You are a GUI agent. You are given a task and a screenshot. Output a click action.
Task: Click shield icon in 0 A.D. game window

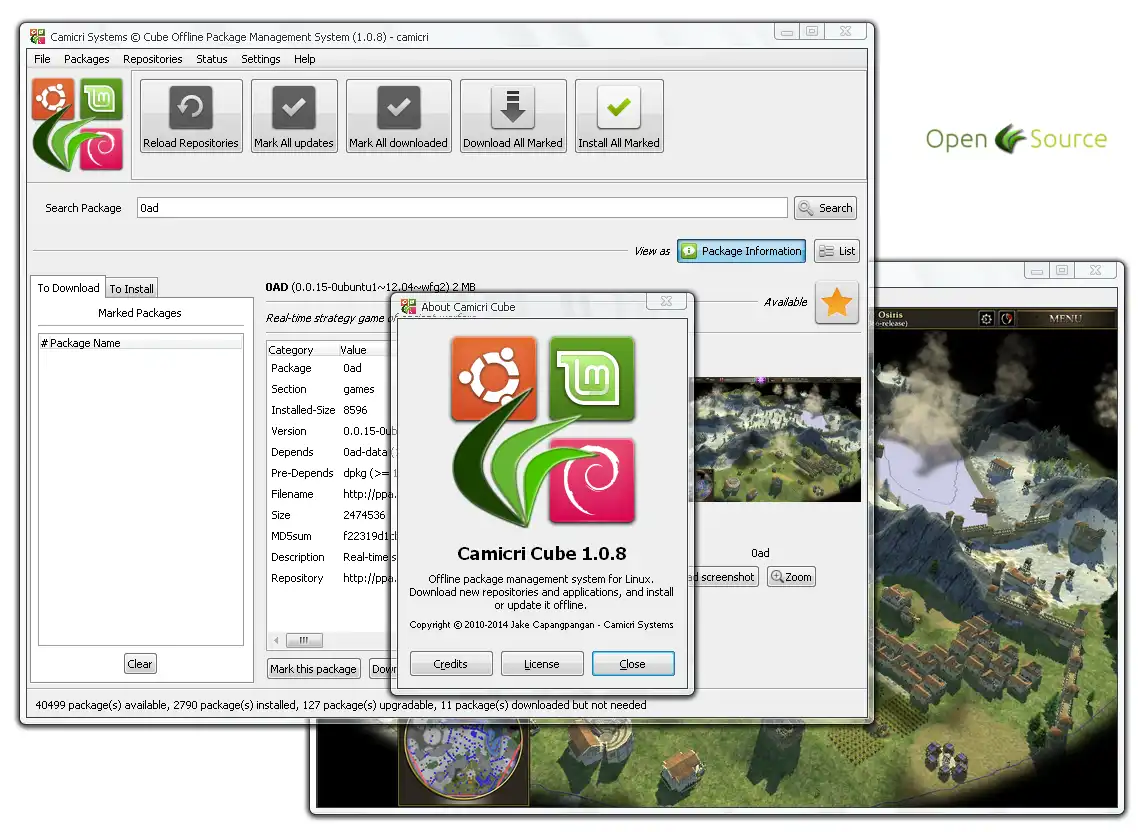[x=1007, y=319]
